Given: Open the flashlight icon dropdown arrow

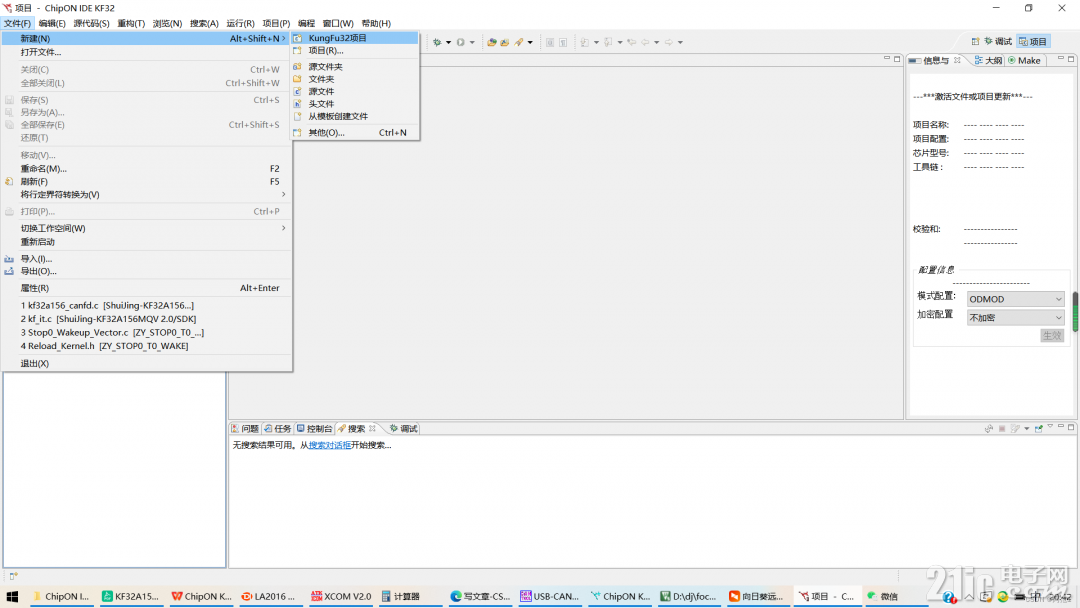Looking at the screenshot, I should [x=530, y=43].
